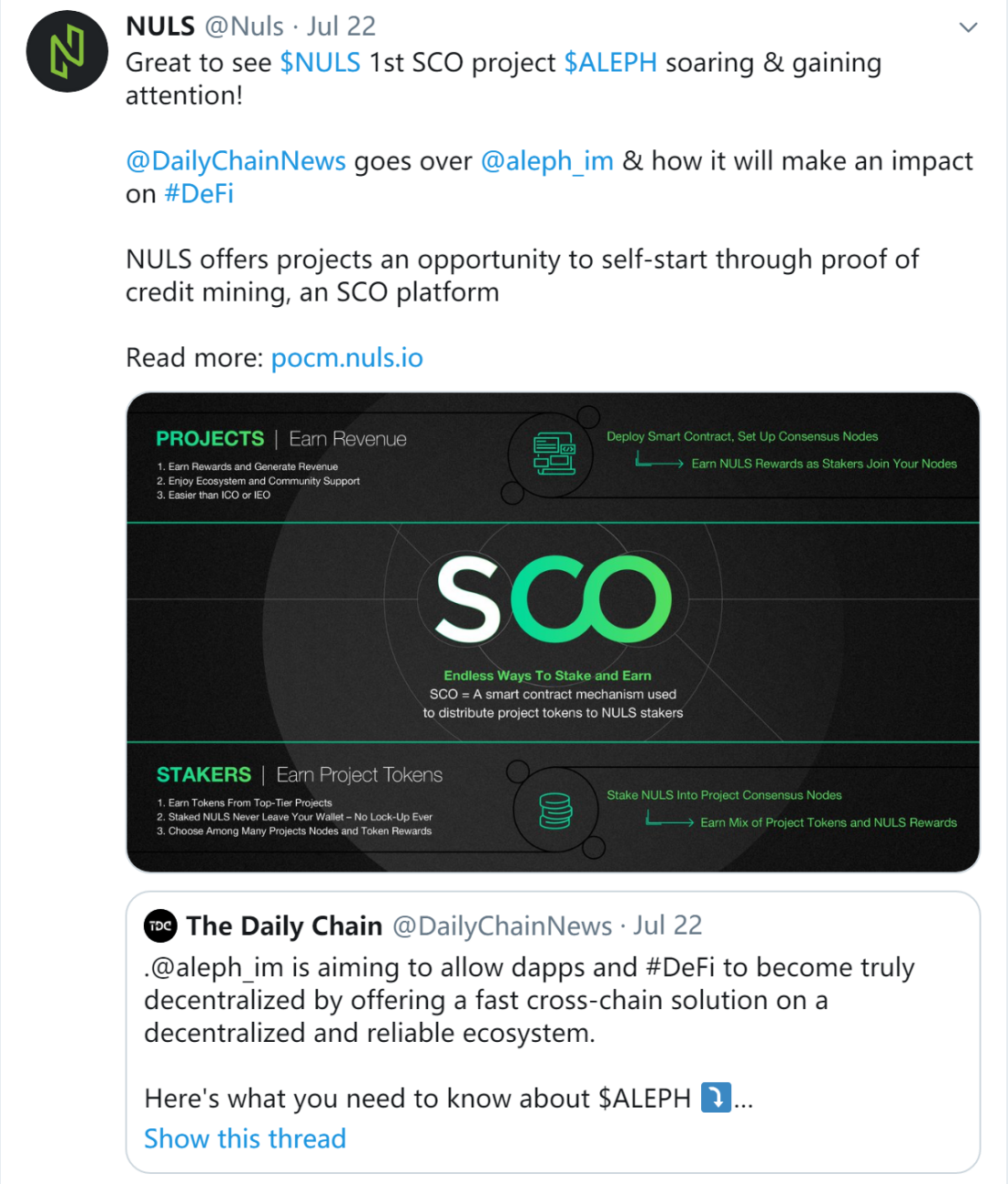Open the @aleph_im mention
Viewport: 1008px width, 1184px height.
546,161
